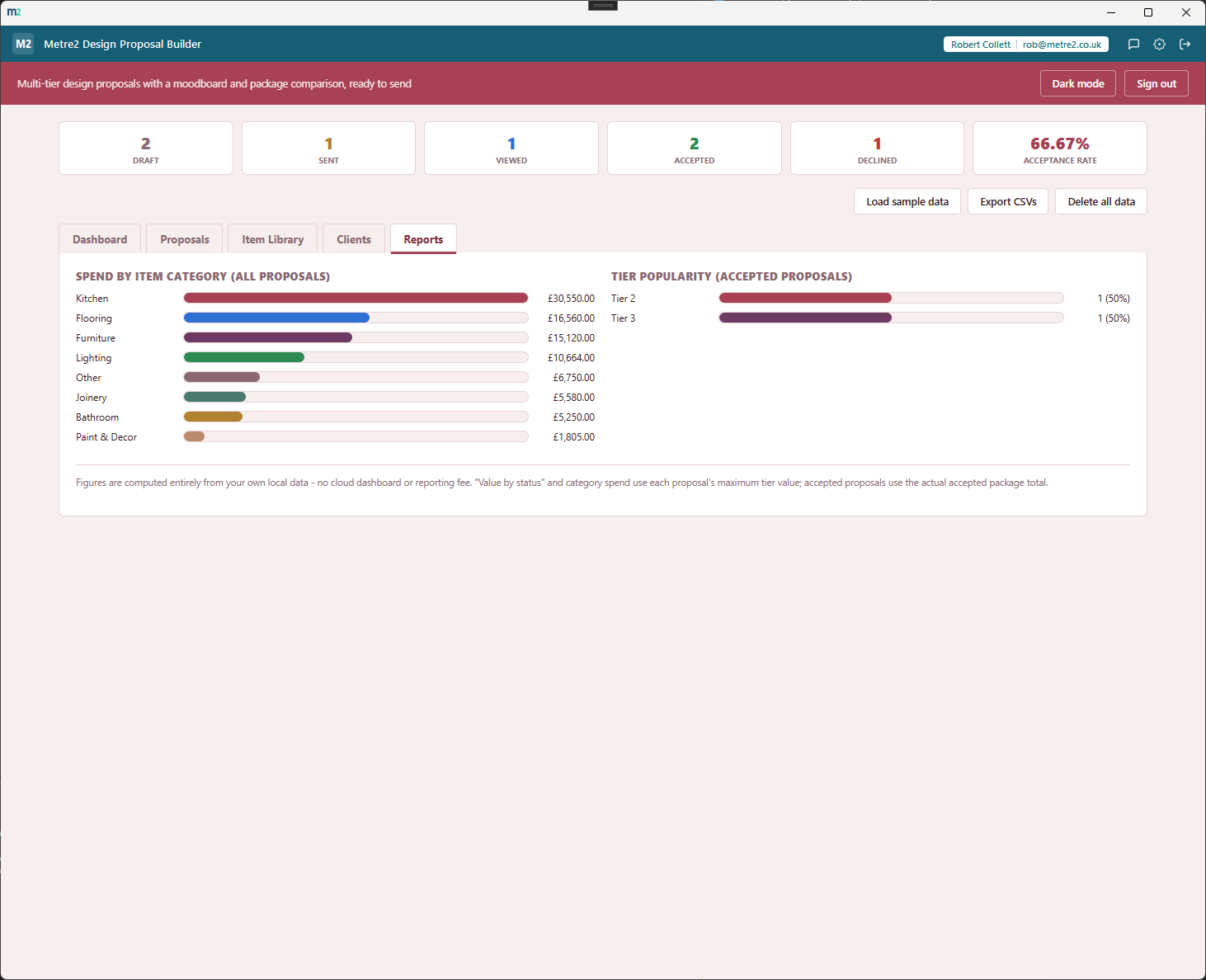Image resolution: width=1206 pixels, height=980 pixels.
Task: Click the rob@metre2.co.uk email text
Action: (1062, 45)
